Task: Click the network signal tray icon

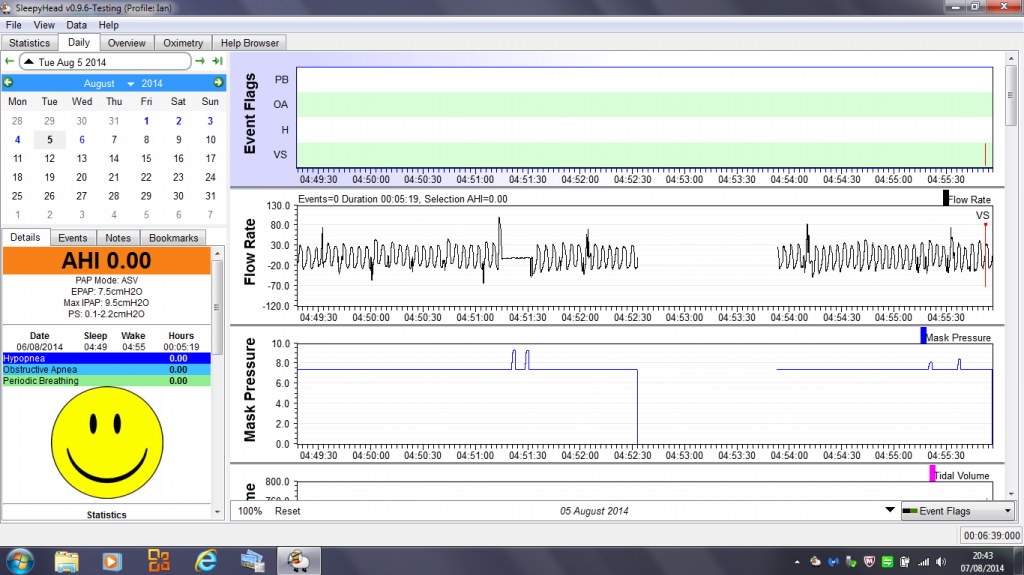Action: click(x=923, y=561)
